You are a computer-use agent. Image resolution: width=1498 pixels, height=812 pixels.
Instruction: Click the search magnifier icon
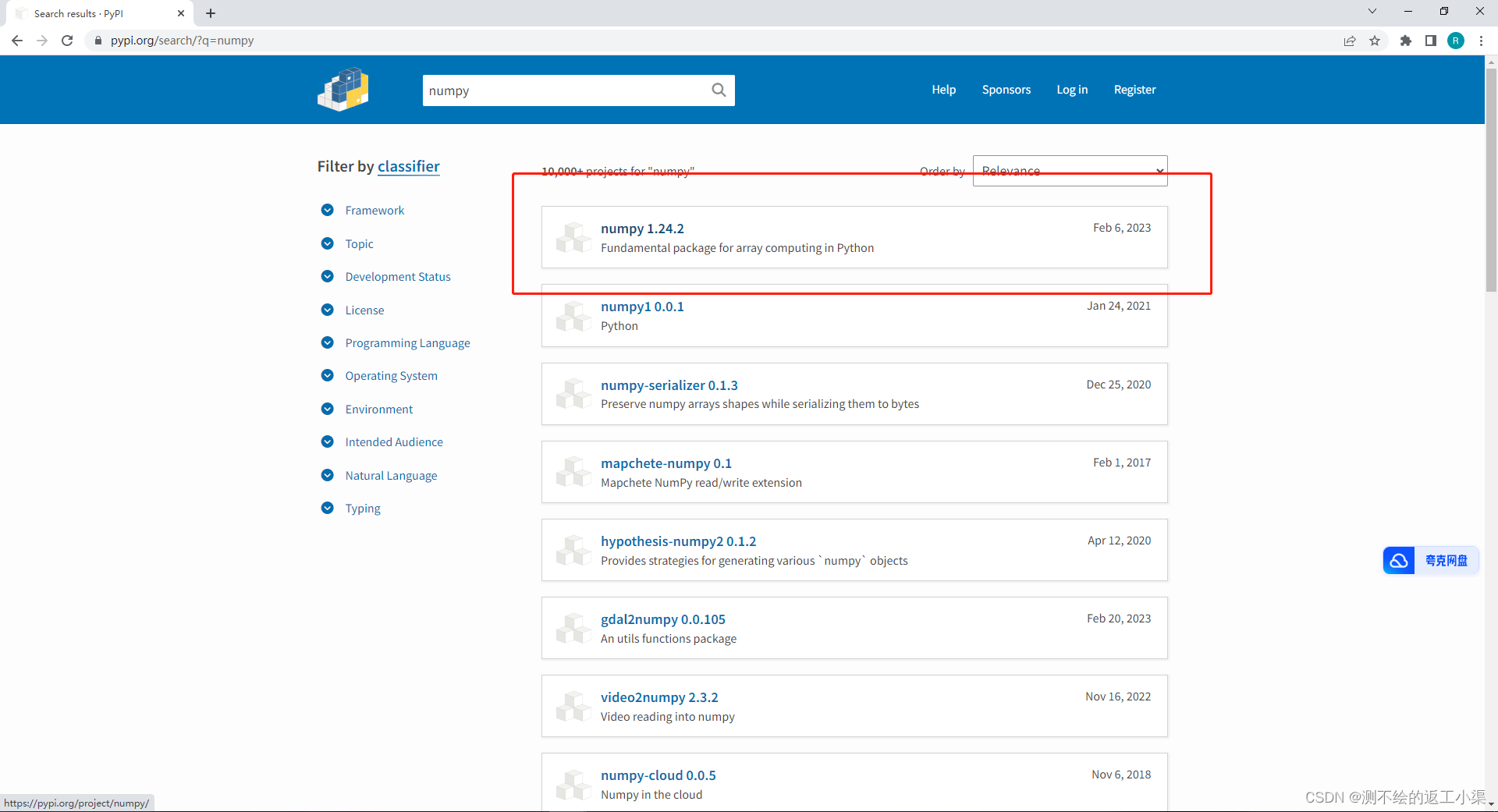tap(719, 90)
